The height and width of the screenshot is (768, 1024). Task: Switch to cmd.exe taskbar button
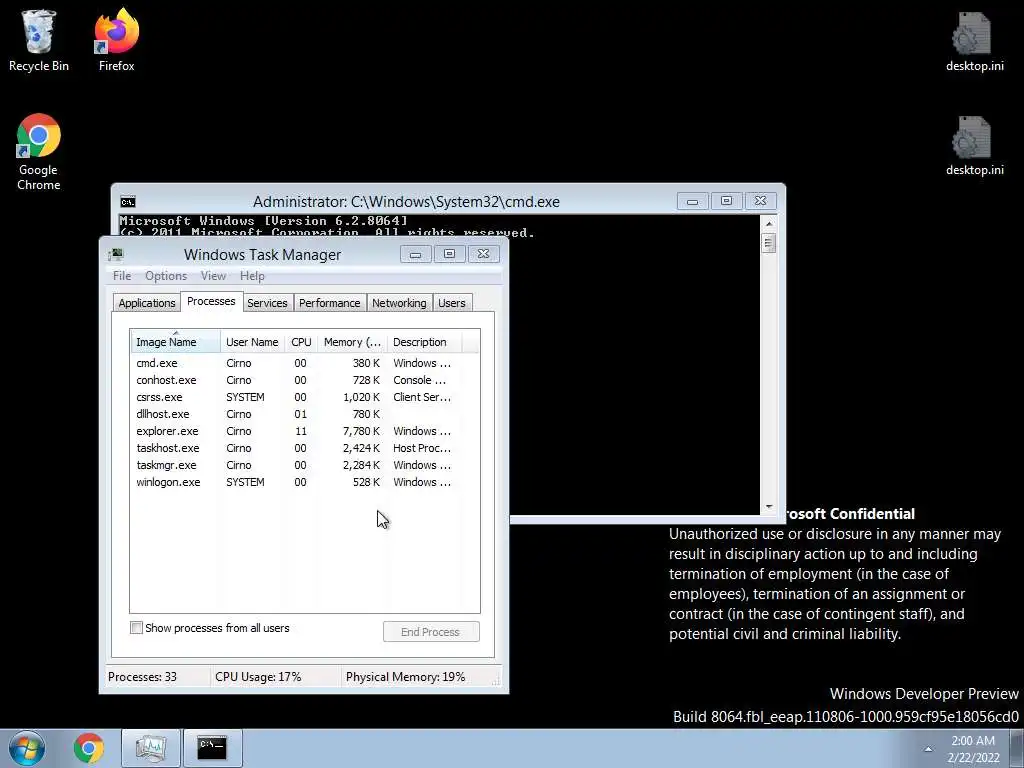click(x=212, y=748)
